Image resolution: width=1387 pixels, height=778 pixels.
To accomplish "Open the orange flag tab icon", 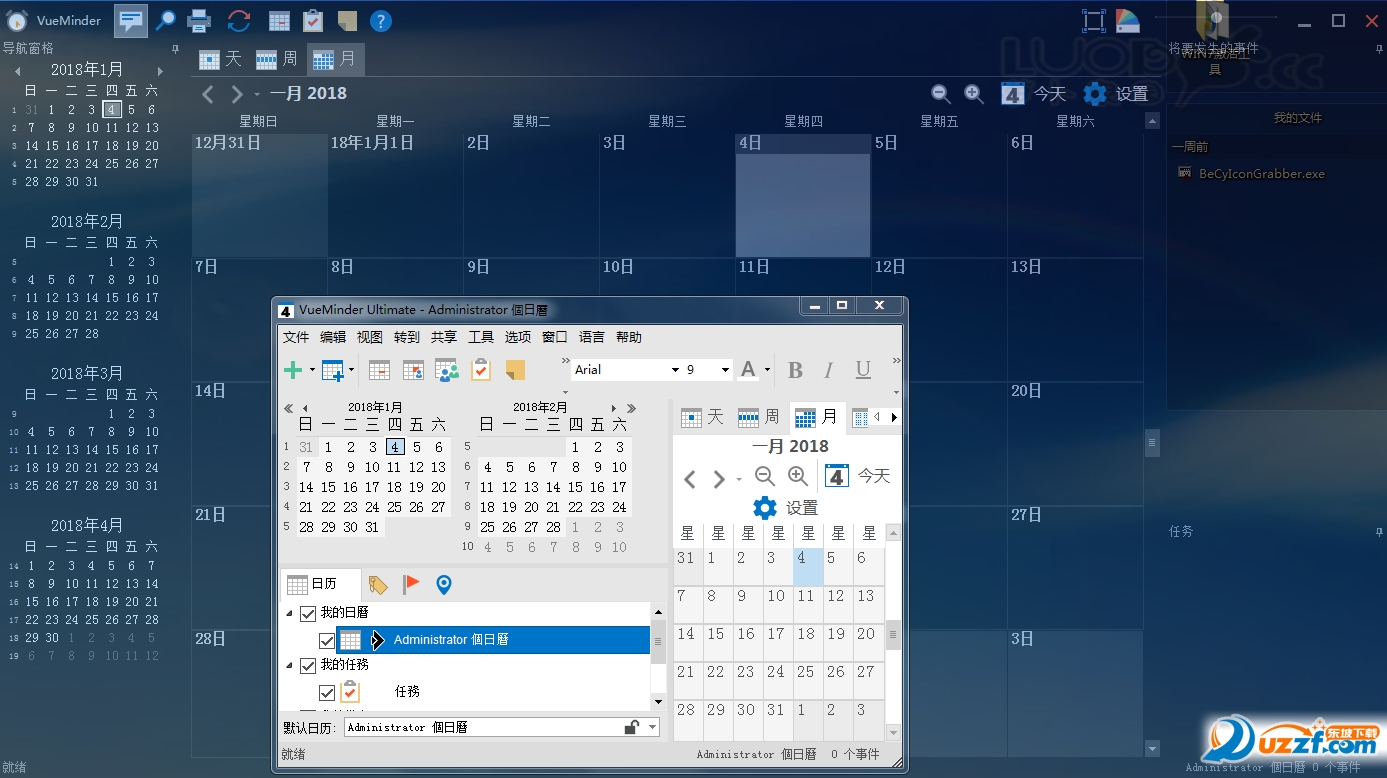I will pyautogui.click(x=411, y=584).
